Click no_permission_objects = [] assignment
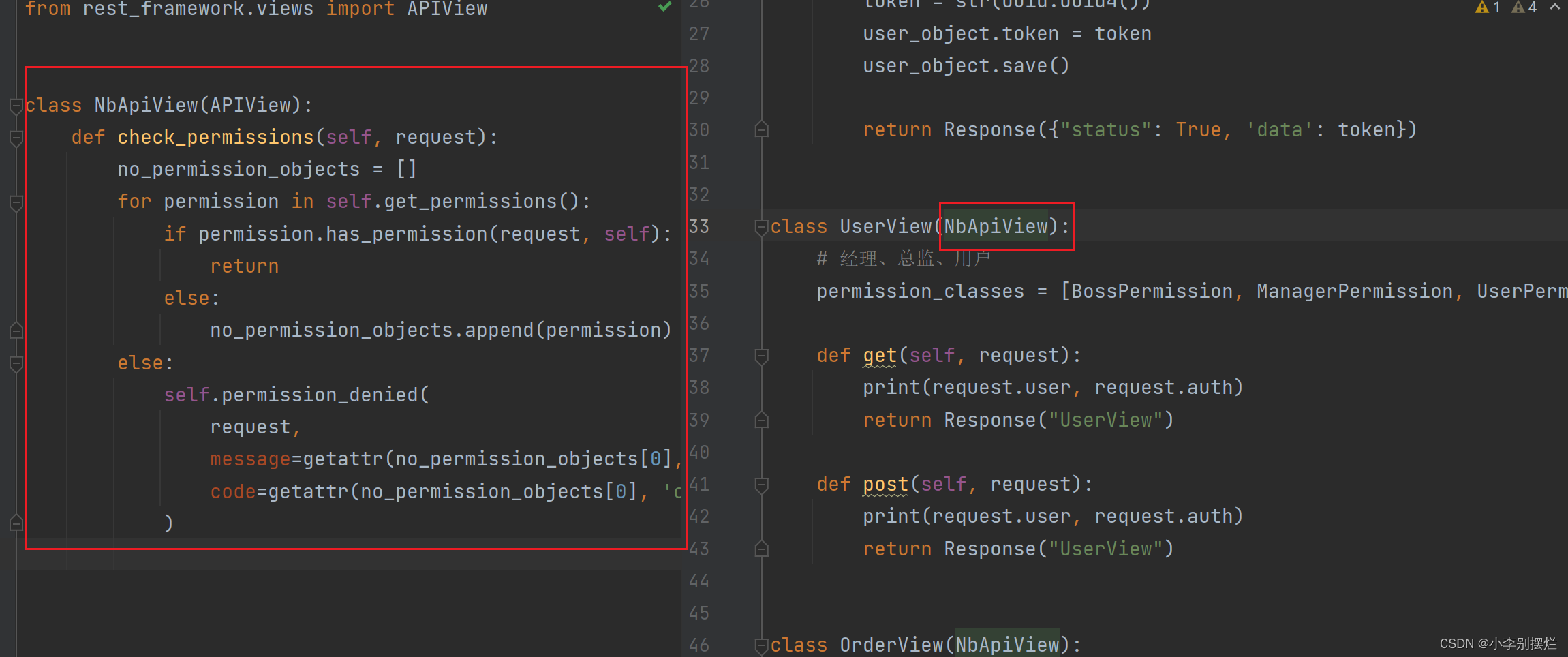 coord(266,169)
